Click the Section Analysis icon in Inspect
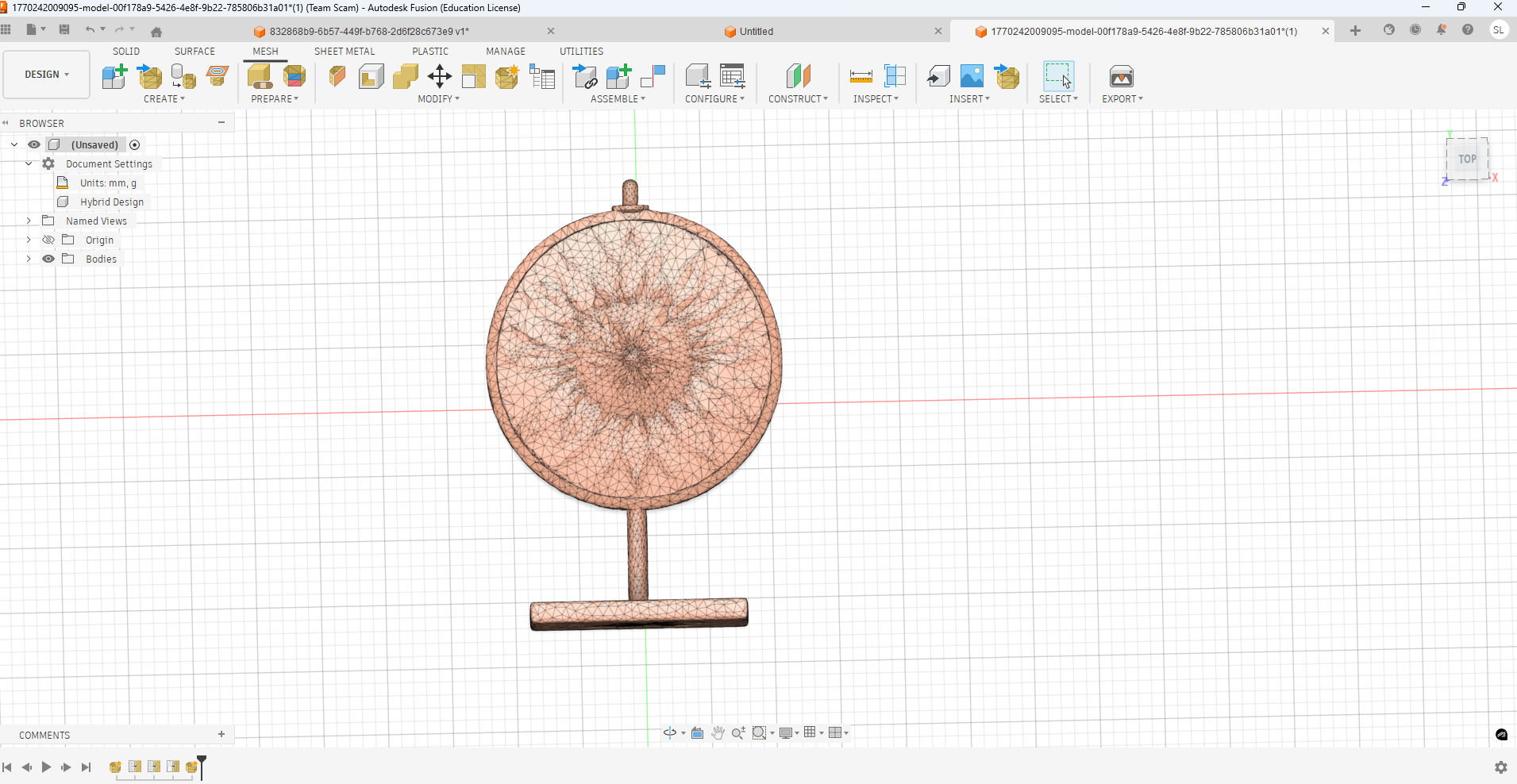 895,76
